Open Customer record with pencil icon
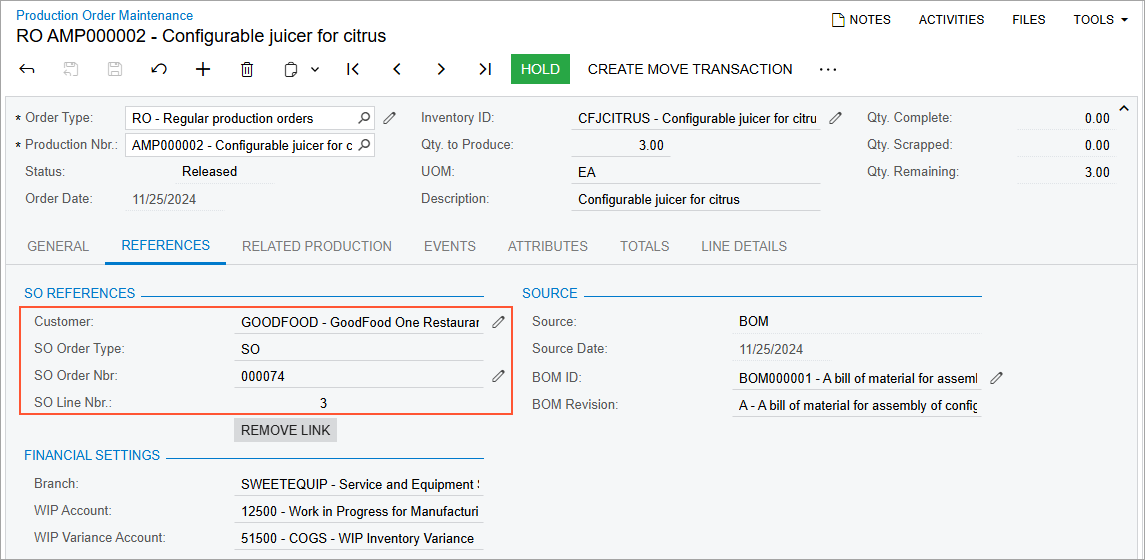Screen dimensions: 1145x560 pyautogui.click(x=498, y=322)
